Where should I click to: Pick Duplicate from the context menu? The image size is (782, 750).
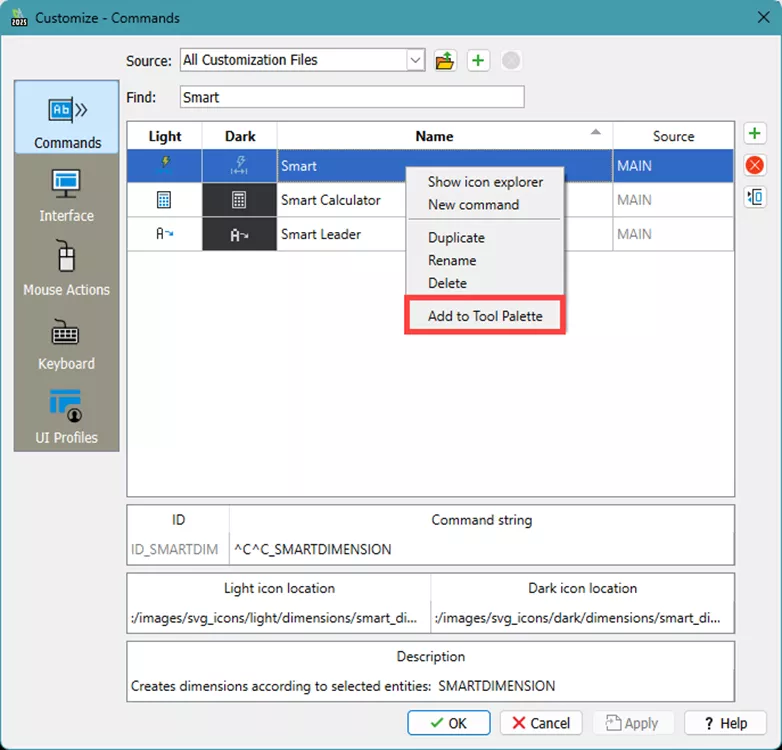(456, 238)
